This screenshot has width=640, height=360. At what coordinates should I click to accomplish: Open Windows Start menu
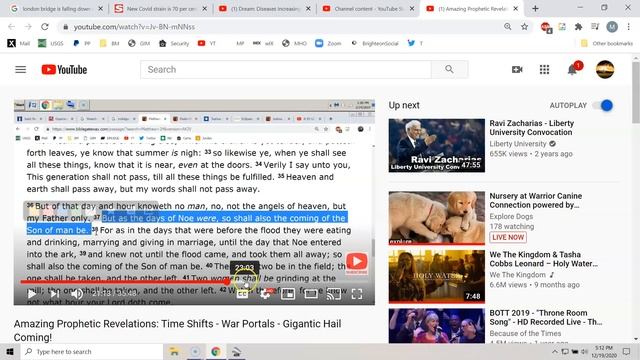tap(10, 351)
